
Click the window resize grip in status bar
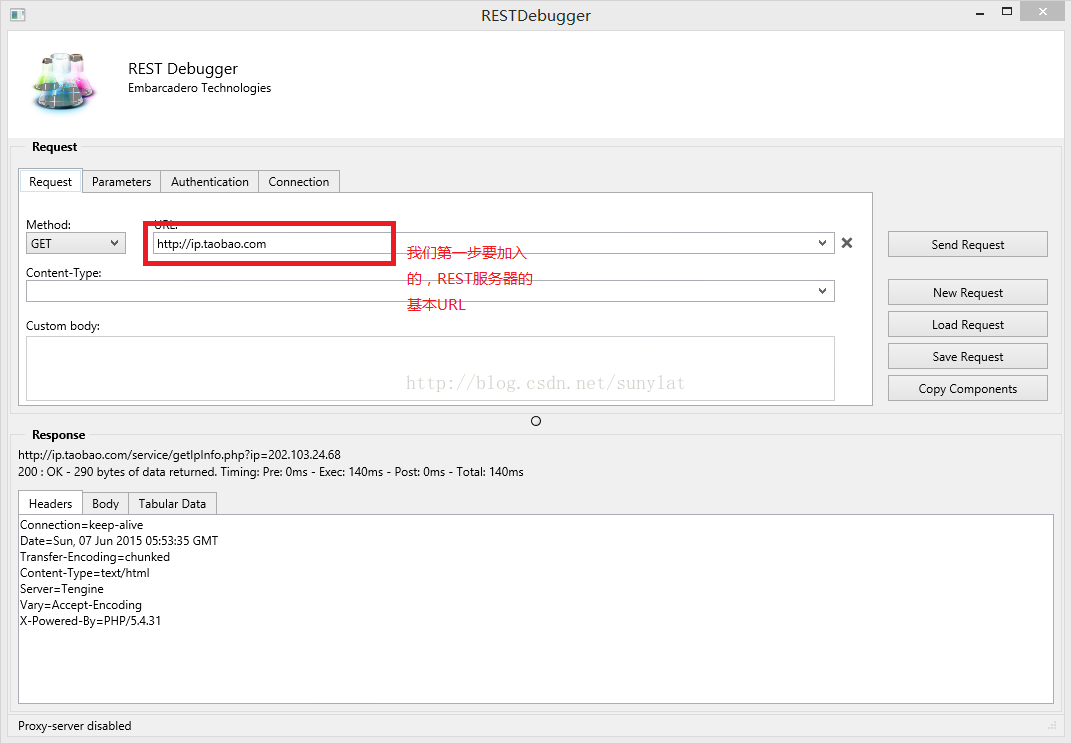coord(1052,726)
